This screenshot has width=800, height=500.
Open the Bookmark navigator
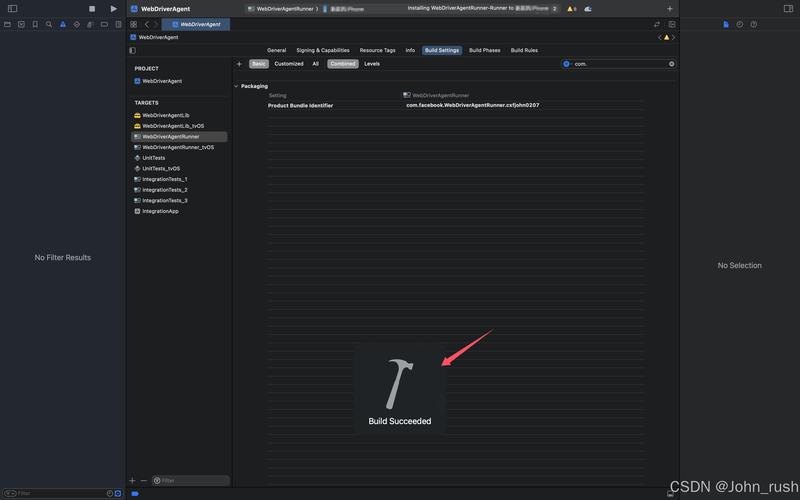[35, 24]
